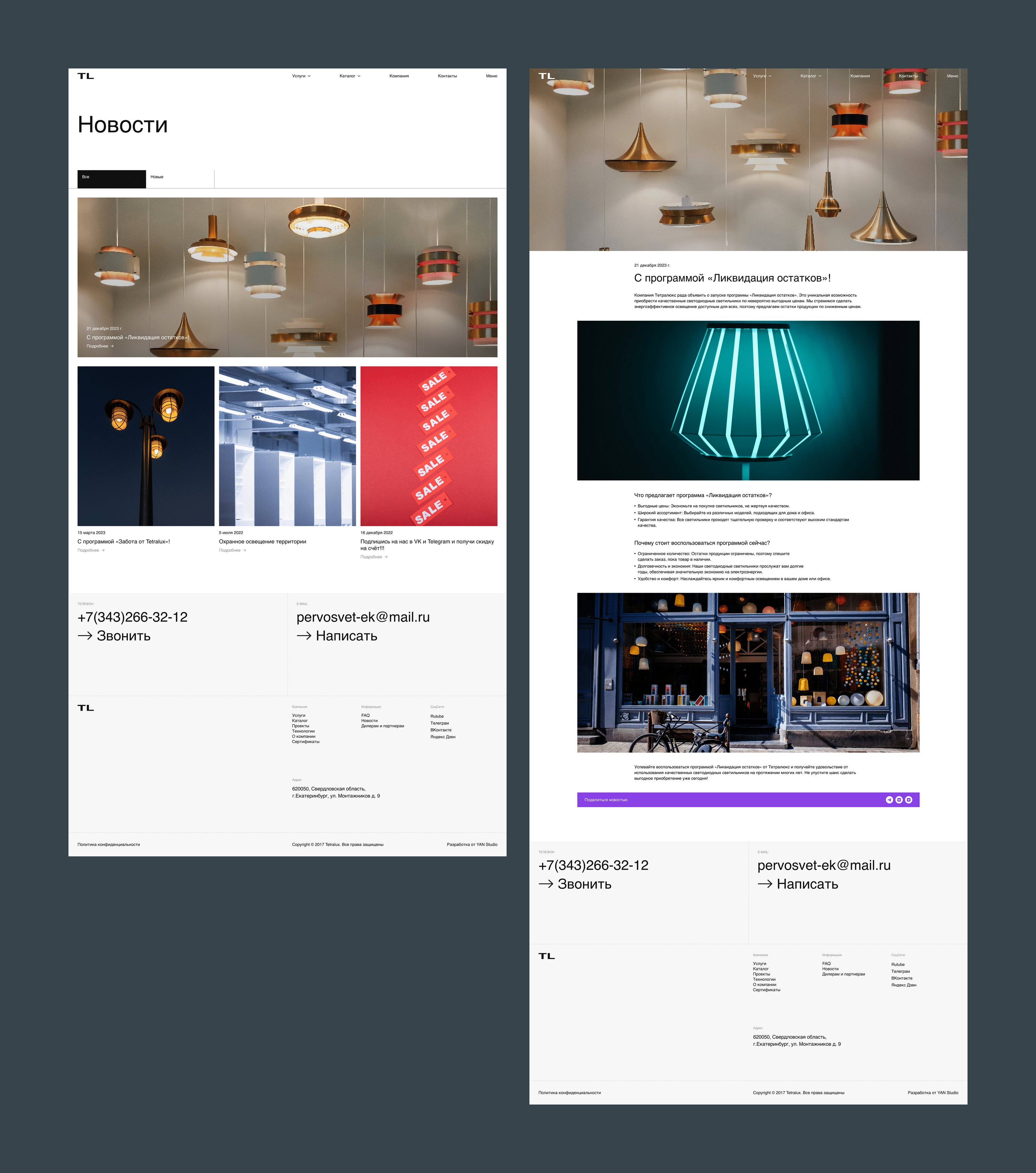
Task: Share the news via the VK icon
Action: pos(899,800)
